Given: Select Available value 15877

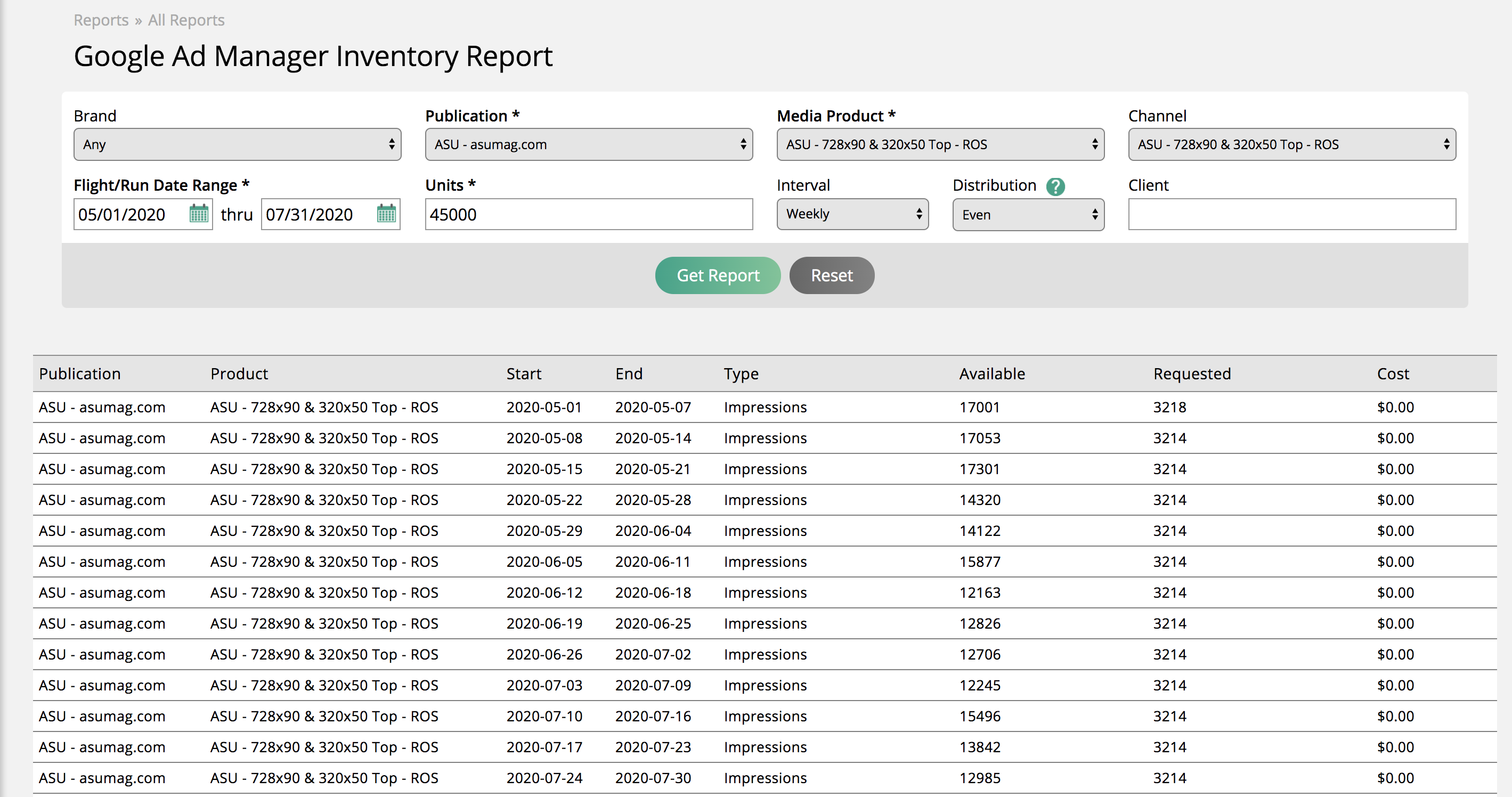Looking at the screenshot, I should (980, 562).
